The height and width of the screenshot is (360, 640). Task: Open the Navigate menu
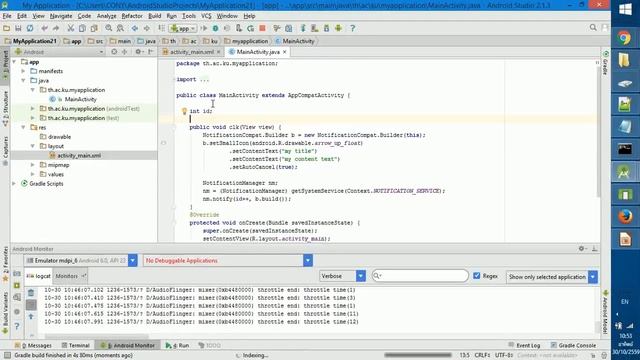pos(61,16)
